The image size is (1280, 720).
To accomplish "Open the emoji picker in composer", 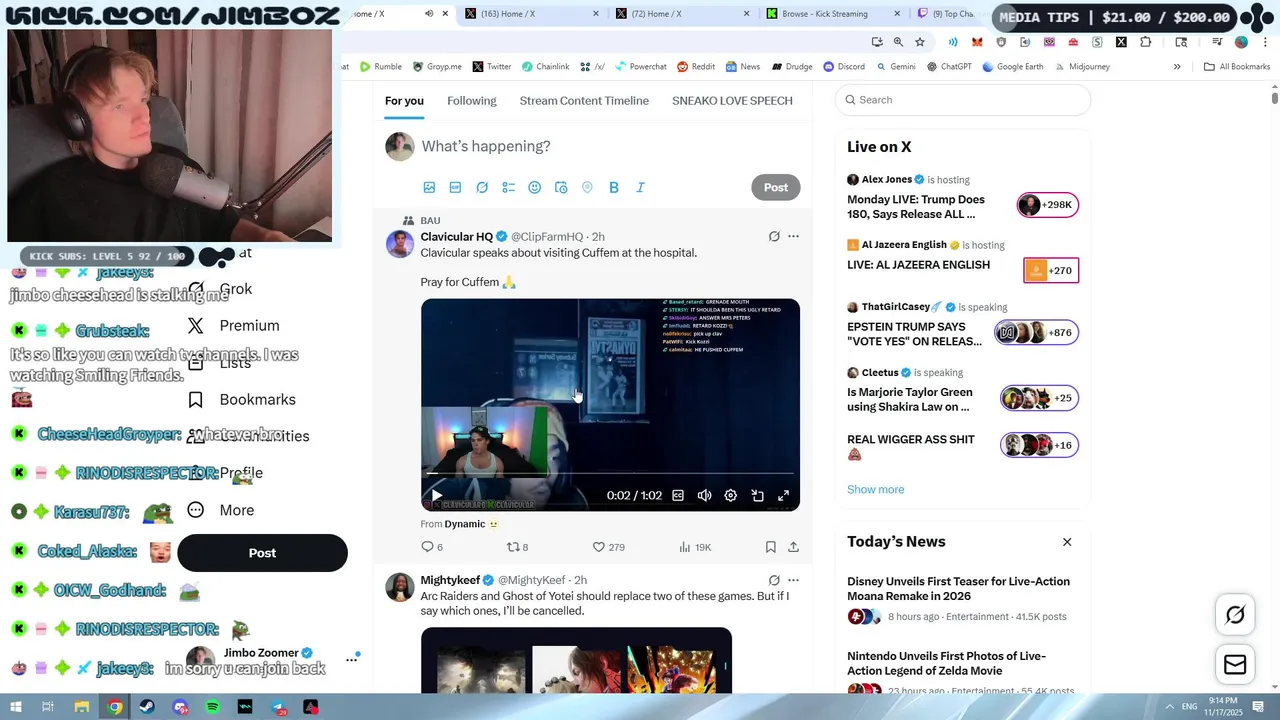I will click(x=534, y=187).
